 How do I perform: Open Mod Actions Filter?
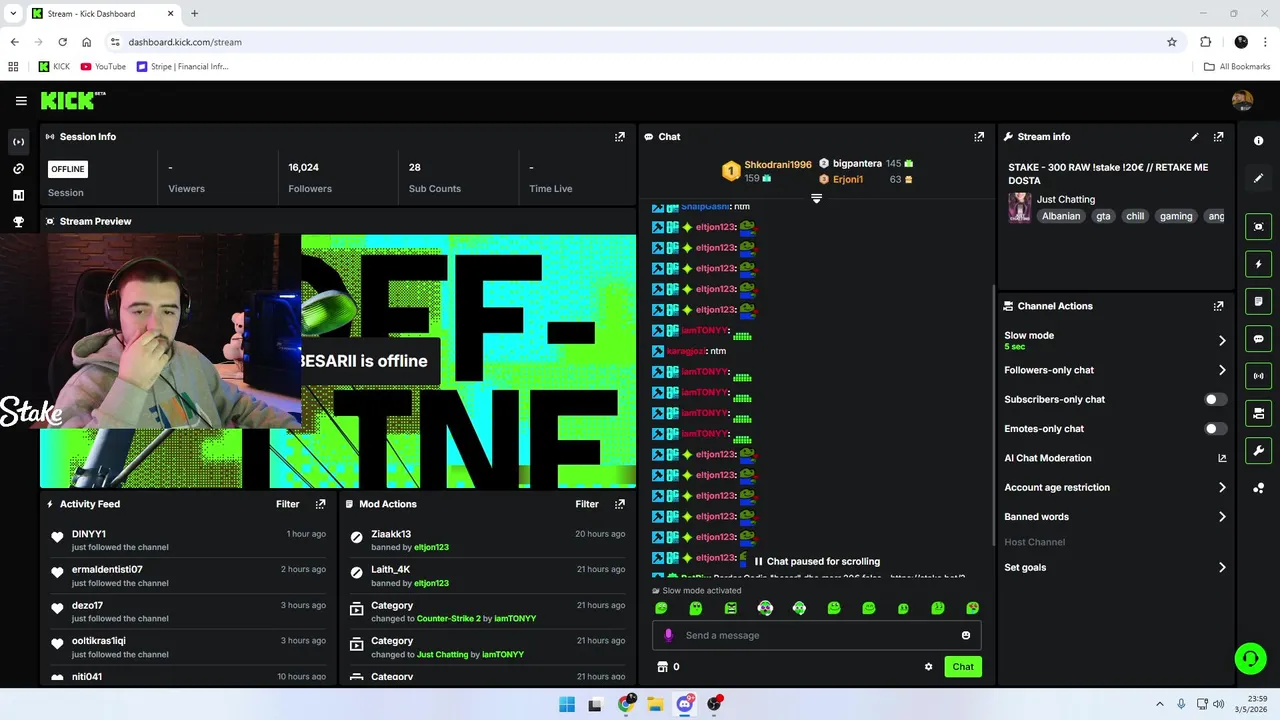point(587,504)
